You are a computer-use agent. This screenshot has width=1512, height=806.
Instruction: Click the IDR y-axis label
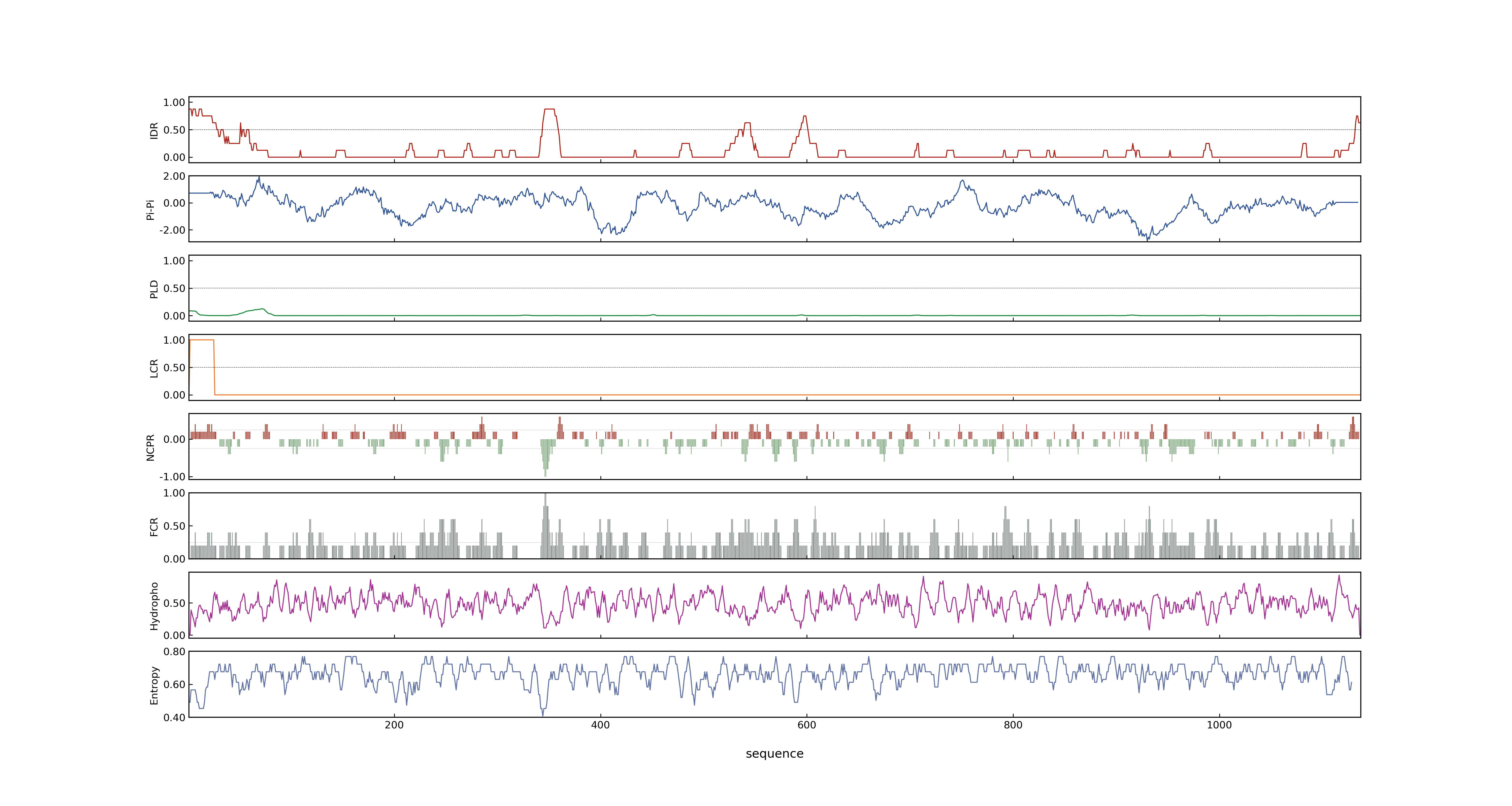click(154, 130)
